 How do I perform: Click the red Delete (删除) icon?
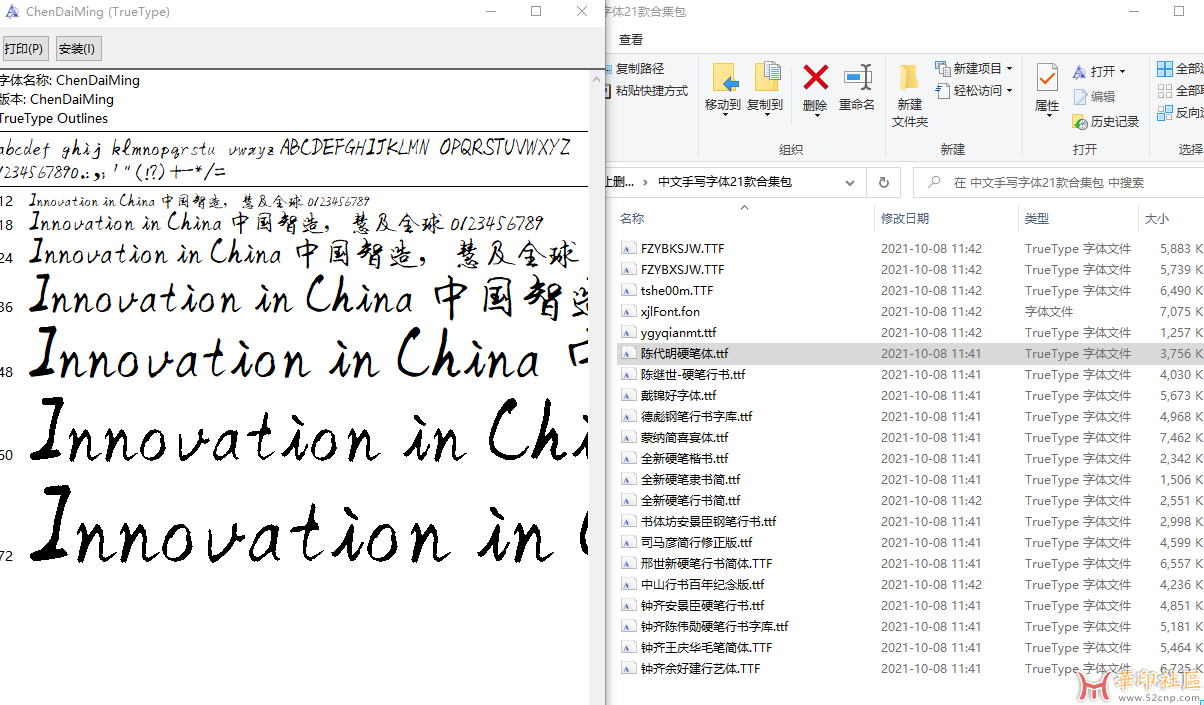point(815,79)
